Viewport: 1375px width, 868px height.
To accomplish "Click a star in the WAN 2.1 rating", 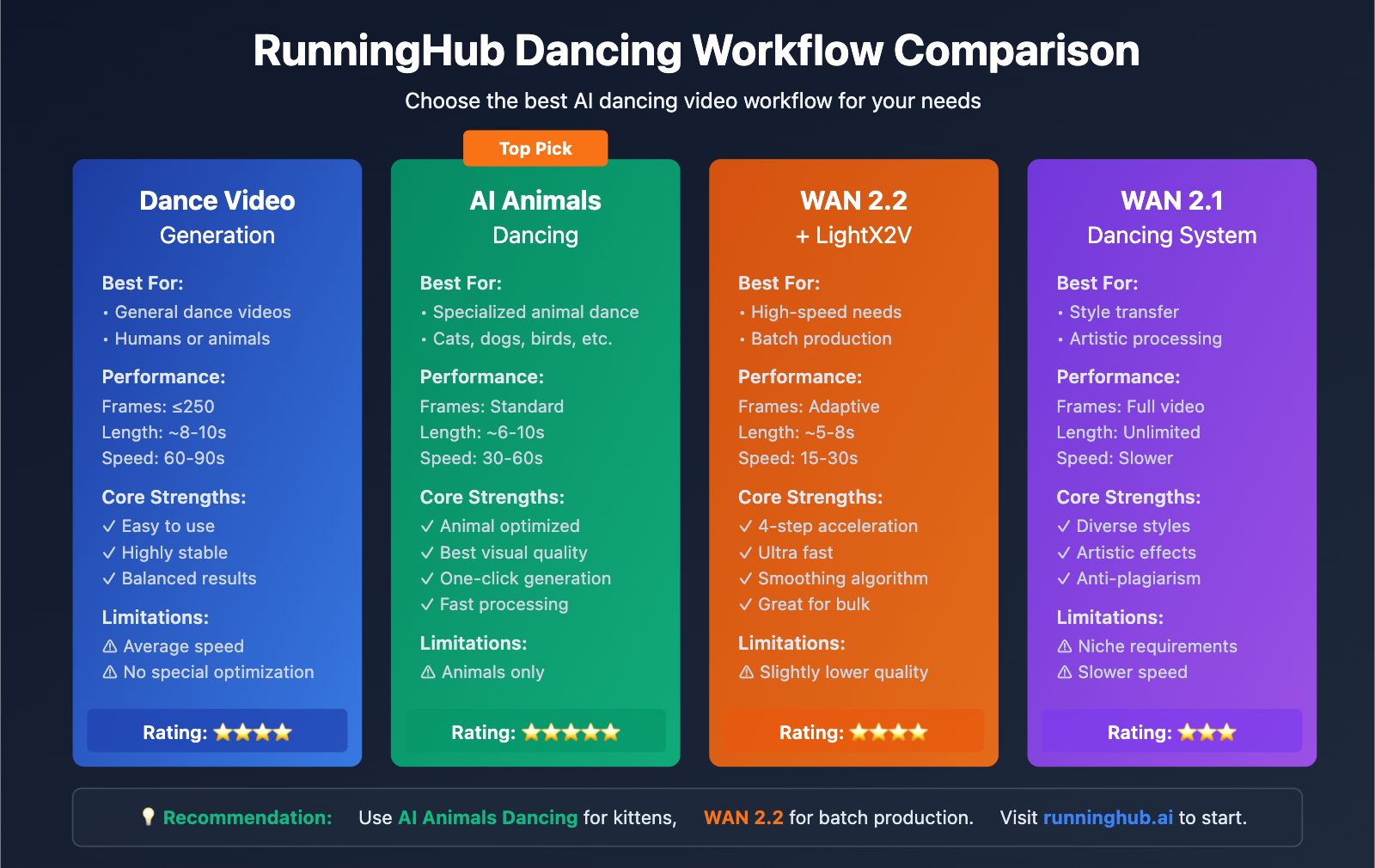I will (x=1207, y=731).
